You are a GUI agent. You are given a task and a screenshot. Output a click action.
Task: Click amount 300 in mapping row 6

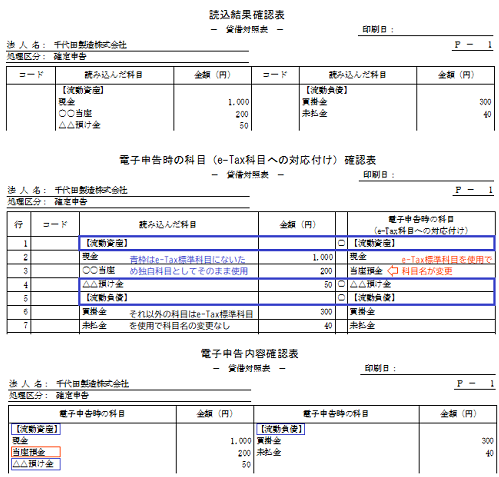tap(326, 312)
